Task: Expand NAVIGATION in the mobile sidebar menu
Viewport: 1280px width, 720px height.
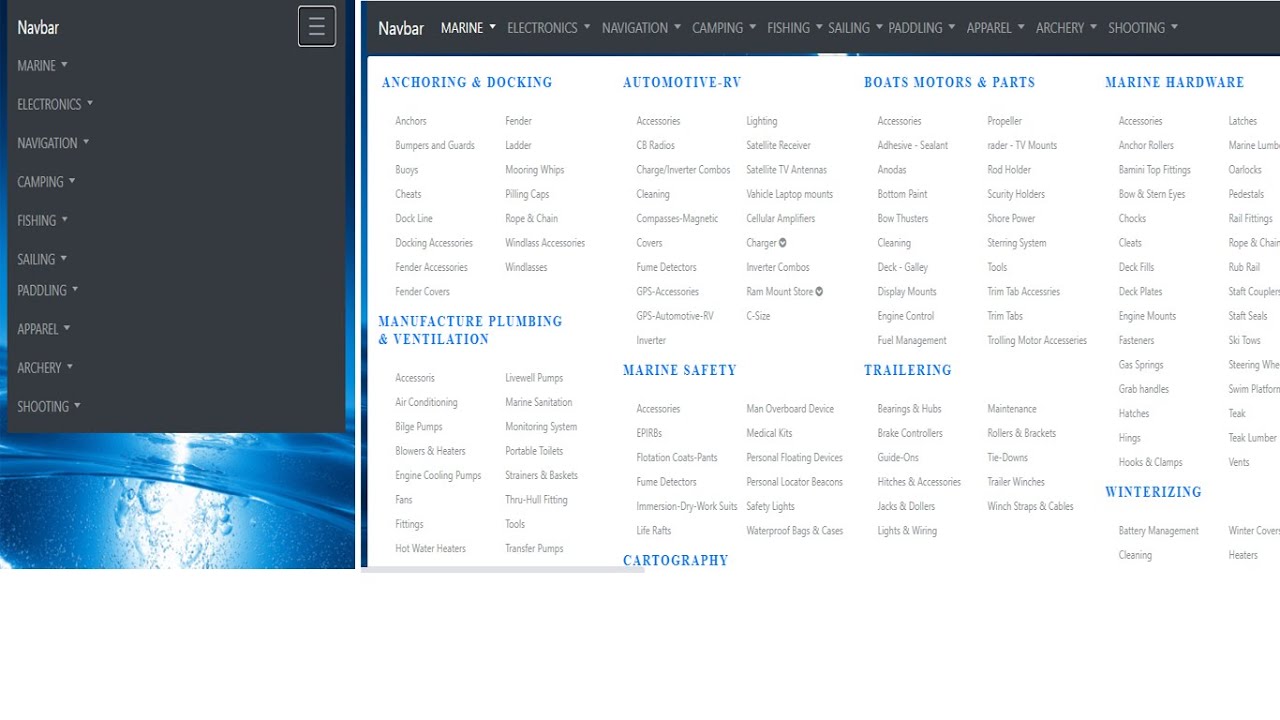Action: (53, 143)
